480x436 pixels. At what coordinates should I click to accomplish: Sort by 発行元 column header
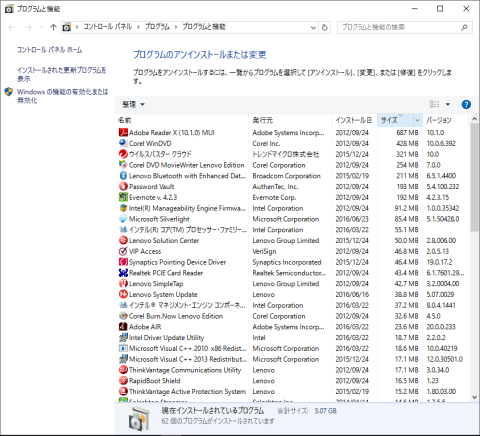pyautogui.click(x=290, y=120)
